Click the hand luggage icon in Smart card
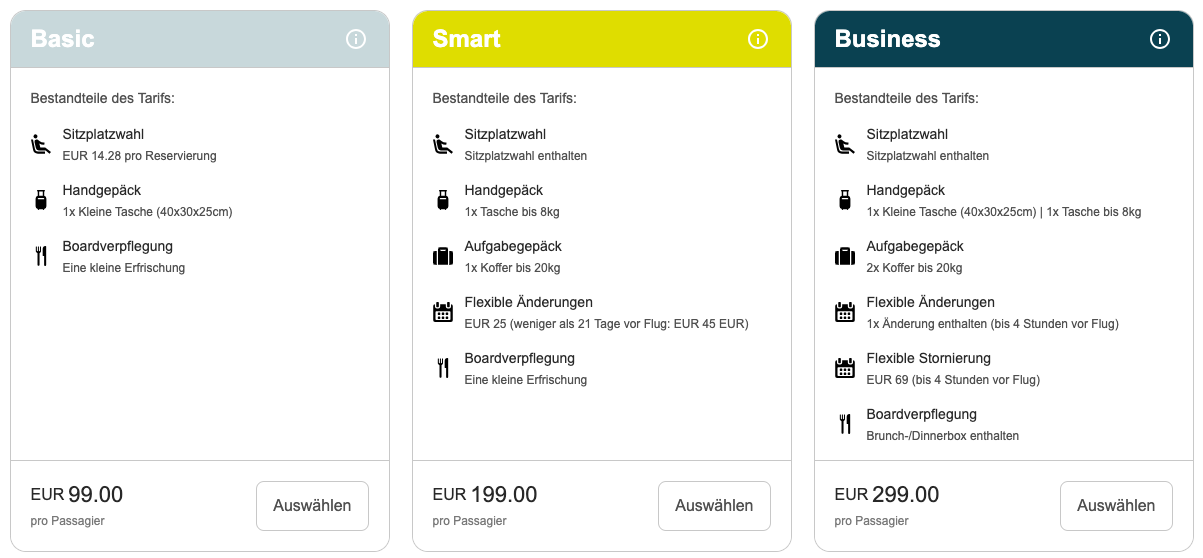The height and width of the screenshot is (558, 1203). [443, 200]
